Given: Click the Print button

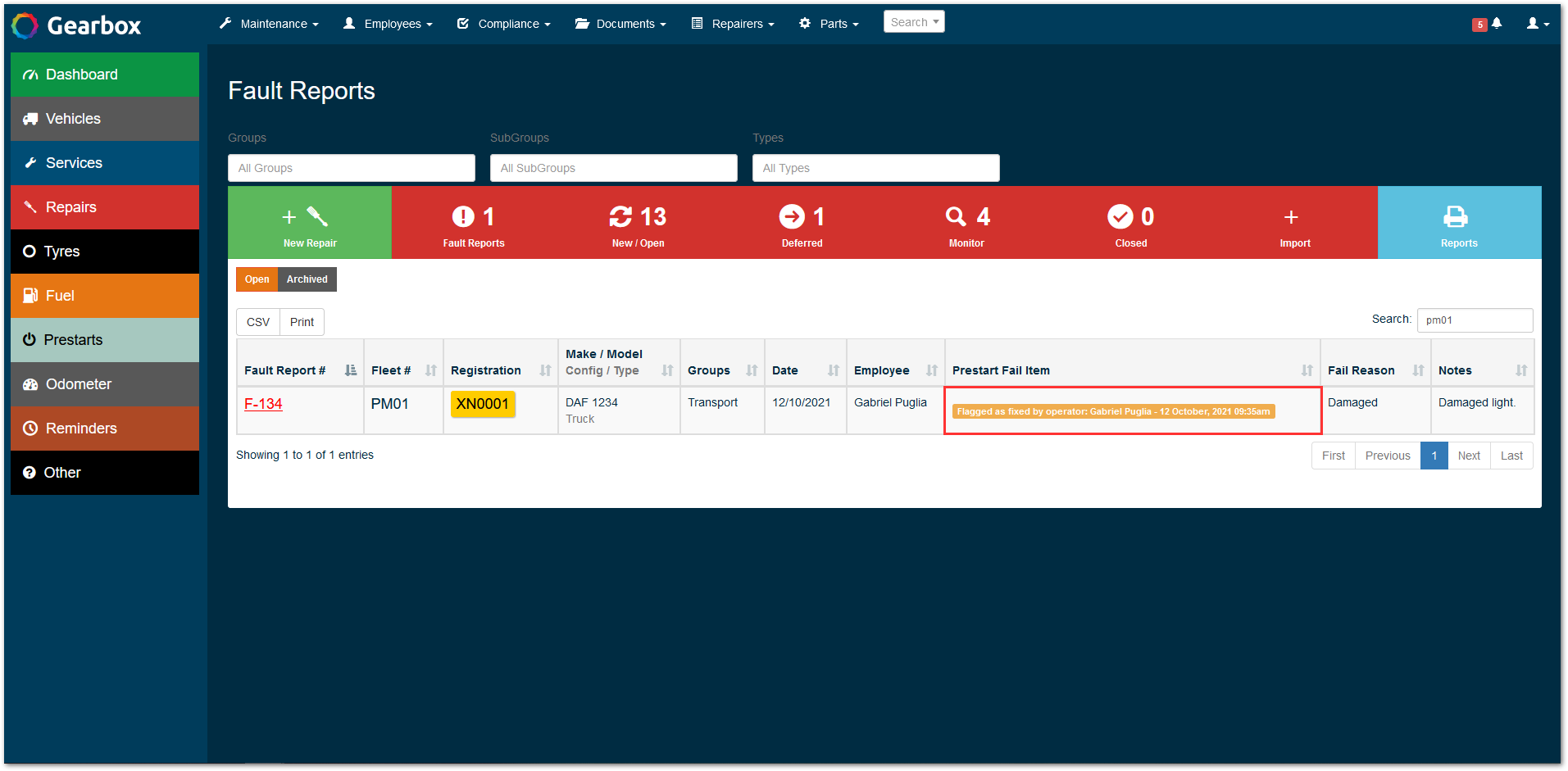Looking at the screenshot, I should pyautogui.click(x=302, y=322).
